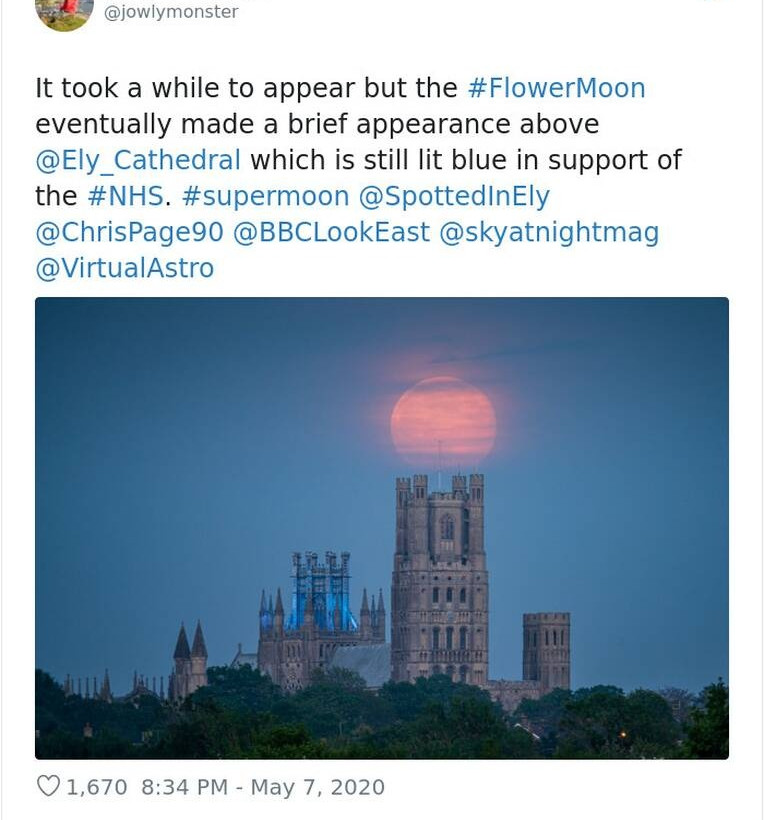Click the blue-lit cathedral tower in photo
Viewport: 764px width, 820px height.
(x=320, y=595)
